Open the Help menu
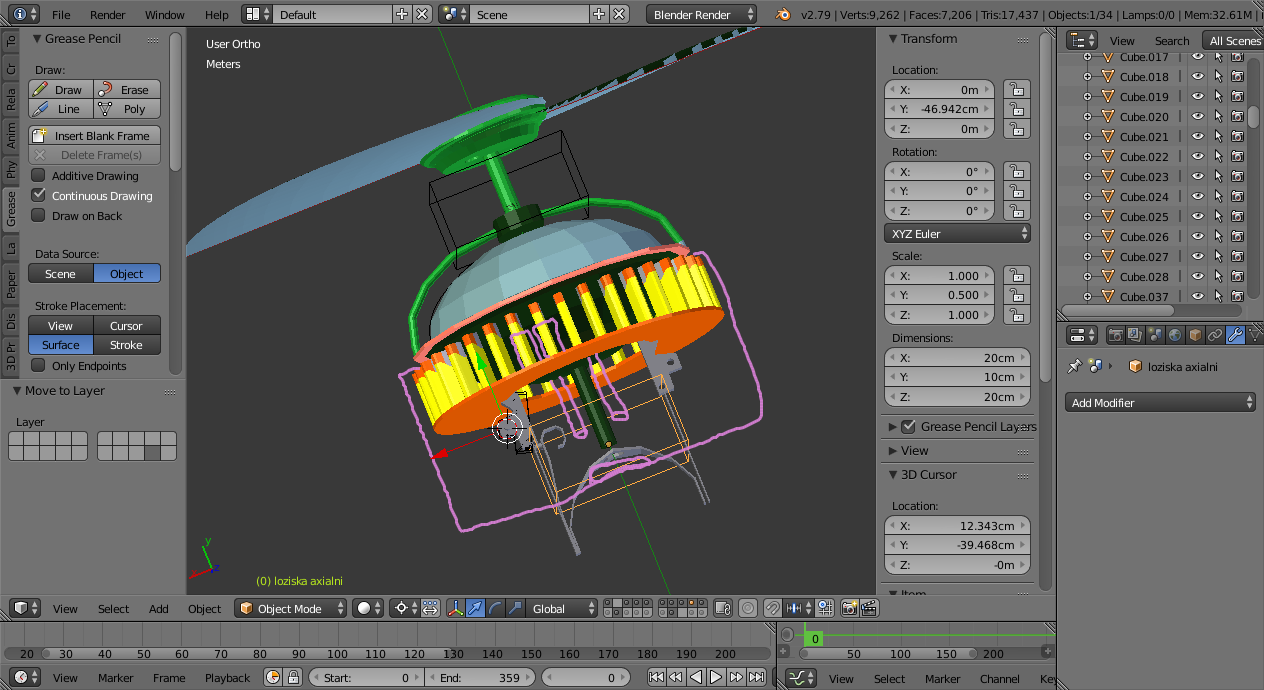The height and width of the screenshot is (690, 1264). coord(217,15)
